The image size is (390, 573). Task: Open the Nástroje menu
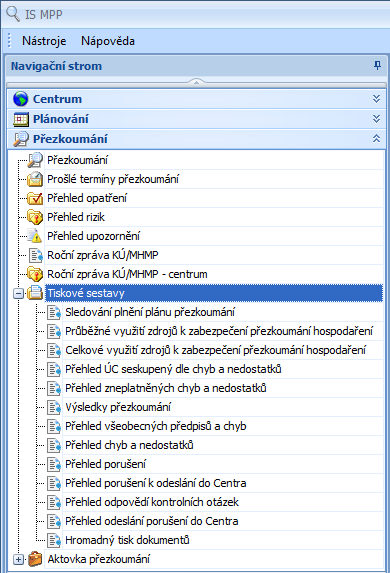[x=44, y=41]
